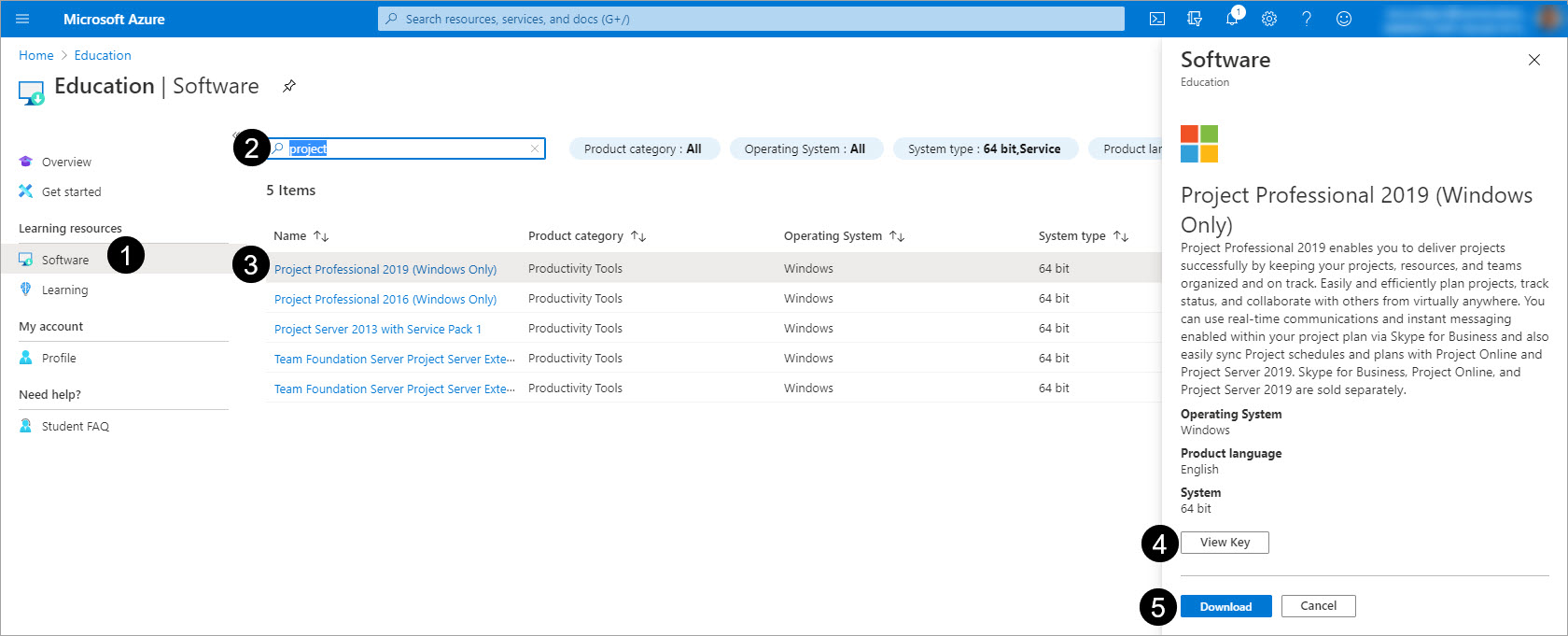The width and height of the screenshot is (1568, 636).
Task: Click the Search resources, services, and docs box
Action: click(x=751, y=19)
